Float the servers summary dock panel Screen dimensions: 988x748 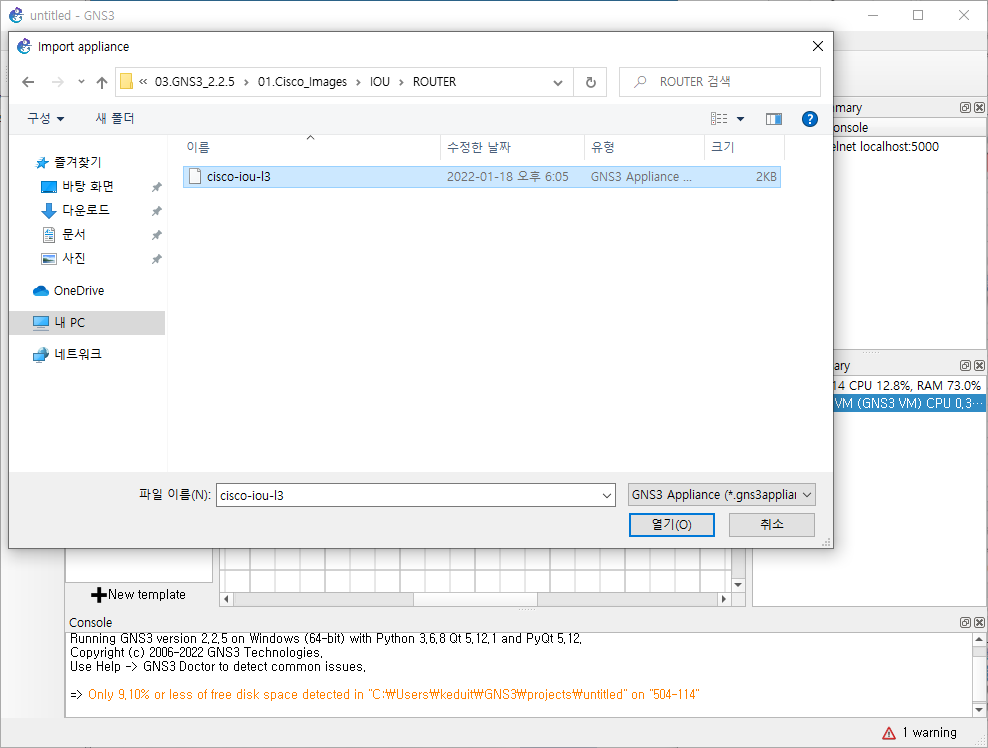click(965, 365)
